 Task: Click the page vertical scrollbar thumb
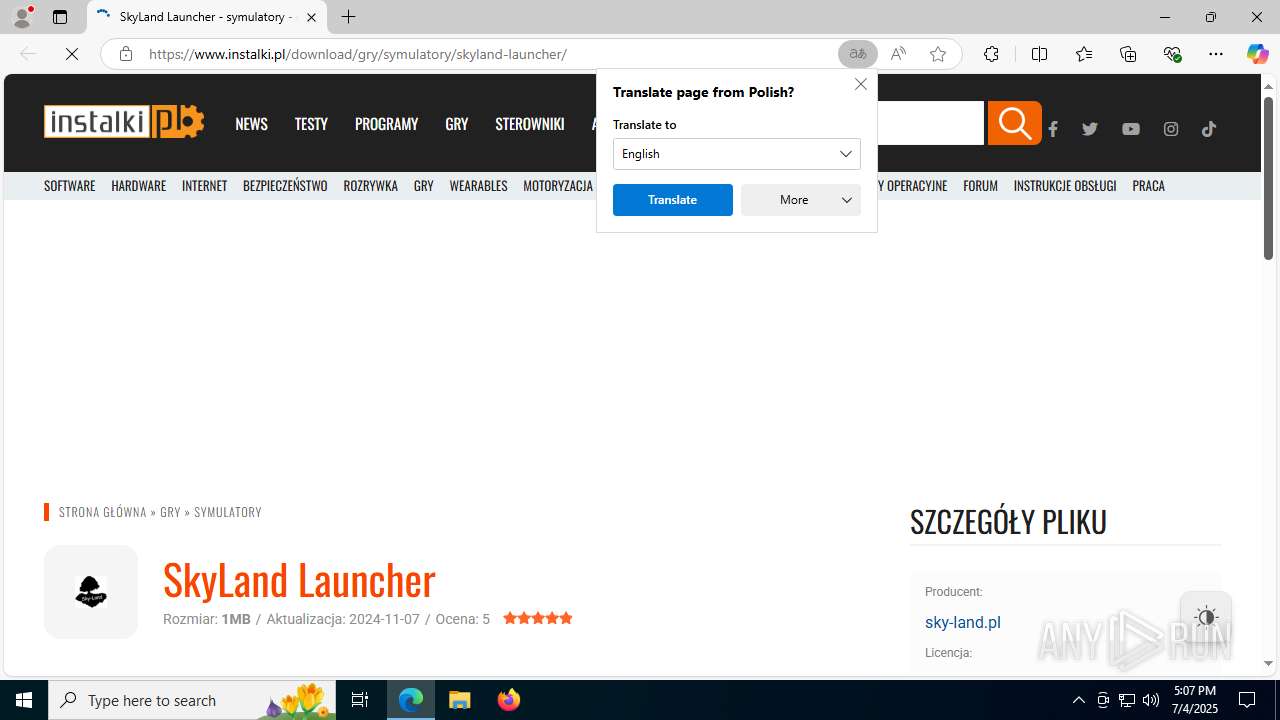[x=1268, y=180]
